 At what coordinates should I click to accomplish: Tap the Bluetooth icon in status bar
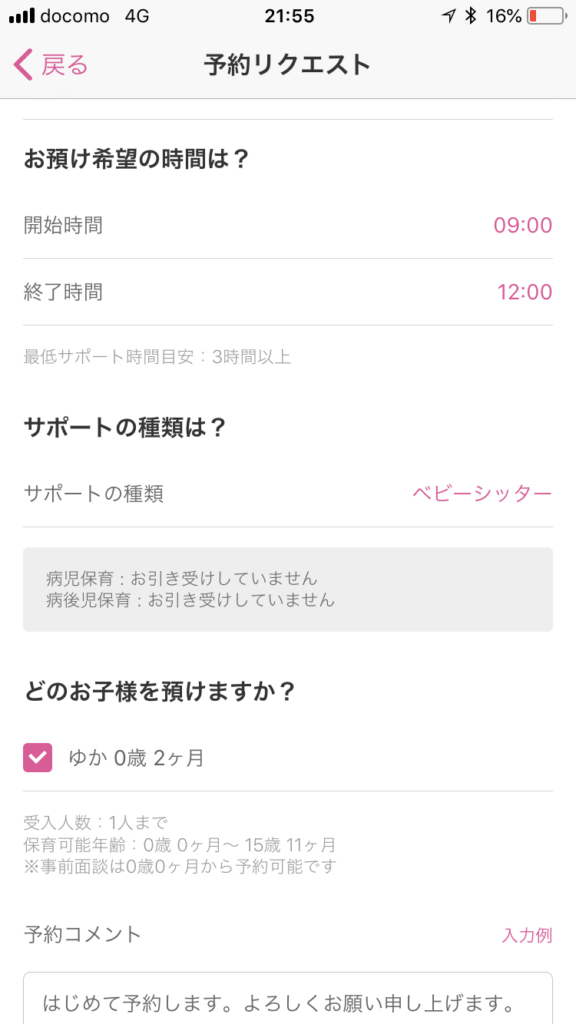coord(470,16)
